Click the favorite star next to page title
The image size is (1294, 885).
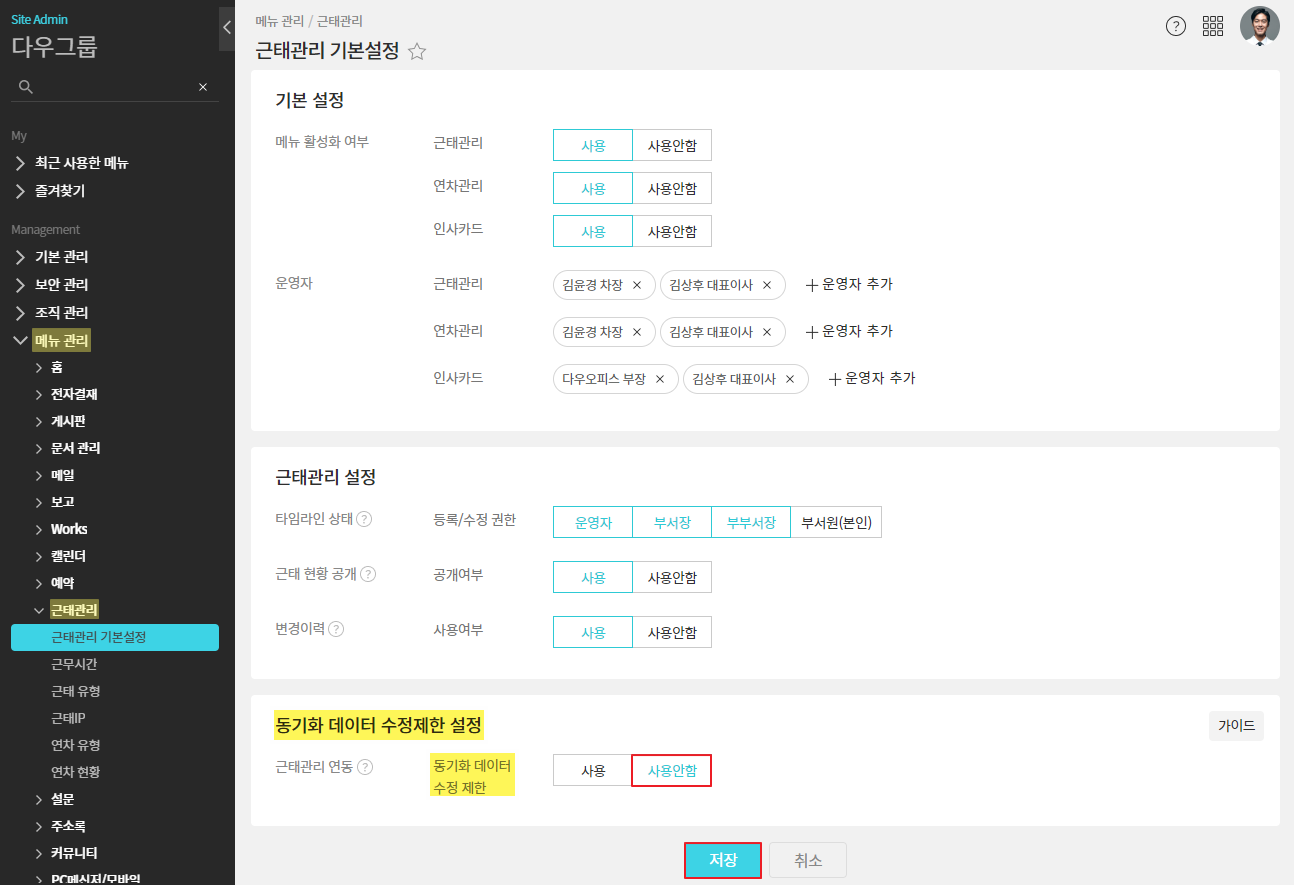coord(417,52)
